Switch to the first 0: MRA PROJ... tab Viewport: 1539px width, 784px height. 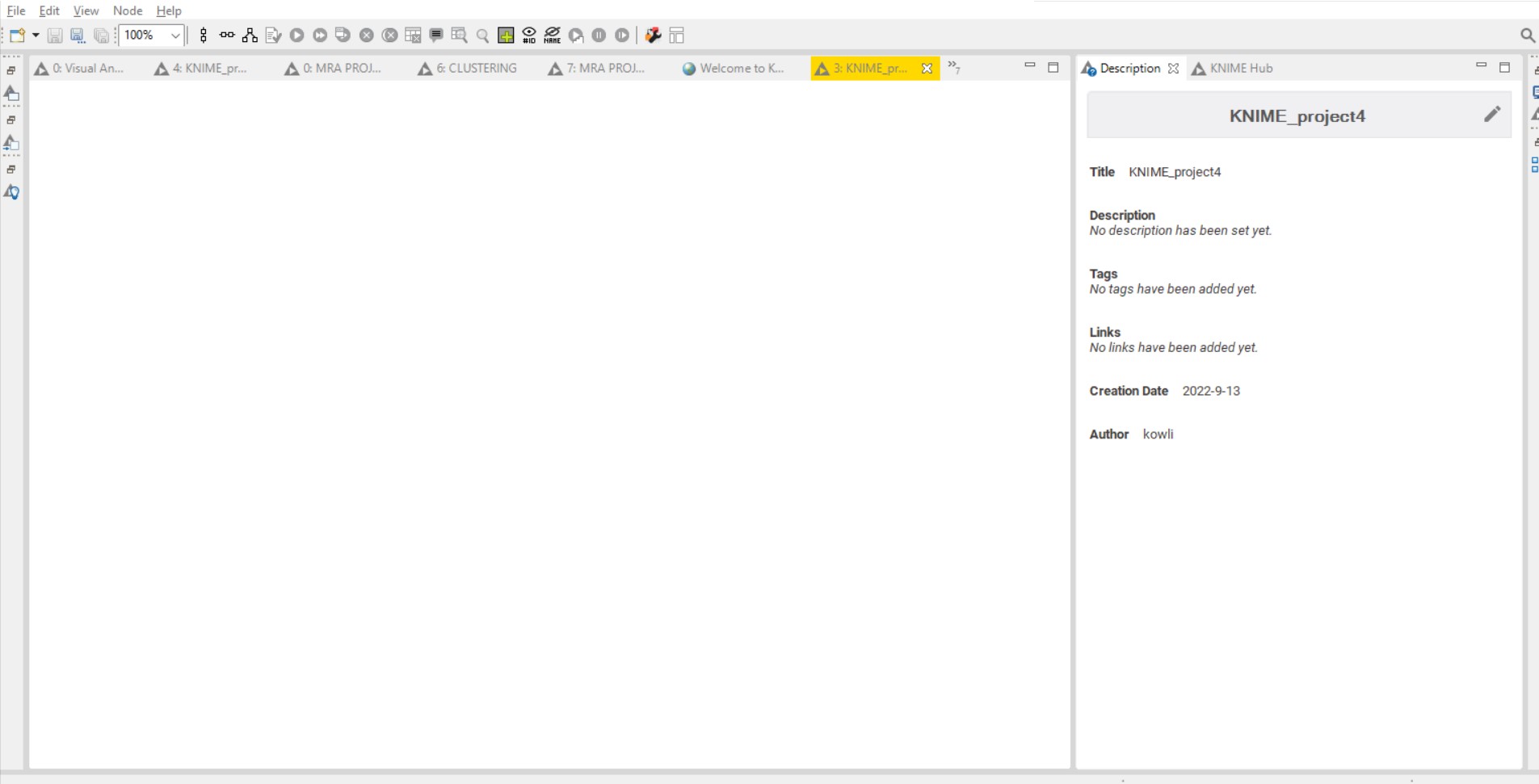(333, 69)
